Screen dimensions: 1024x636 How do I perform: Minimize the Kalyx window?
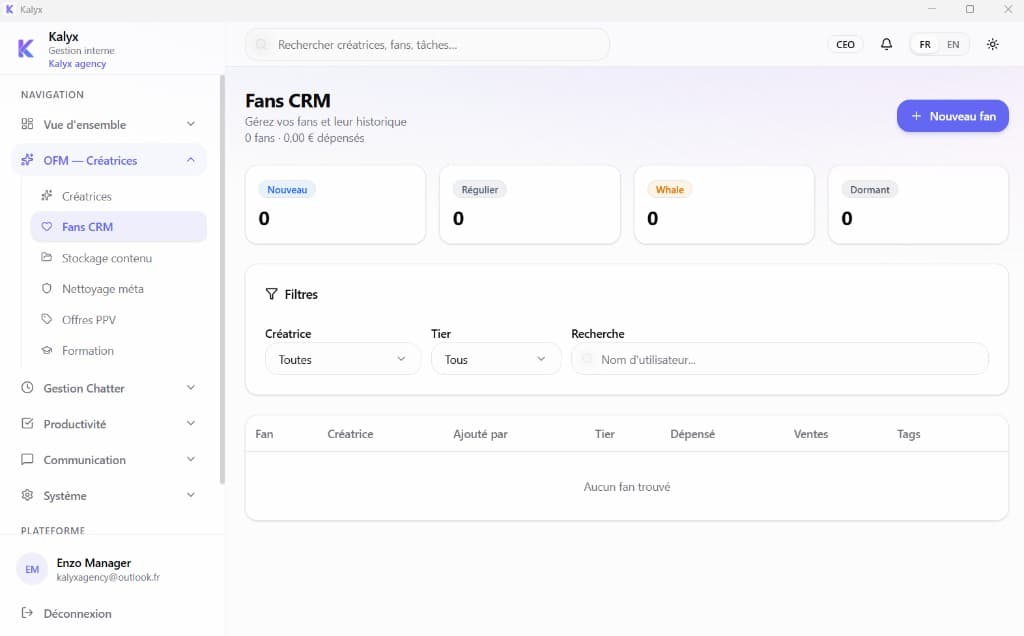pyautogui.click(x=932, y=9)
